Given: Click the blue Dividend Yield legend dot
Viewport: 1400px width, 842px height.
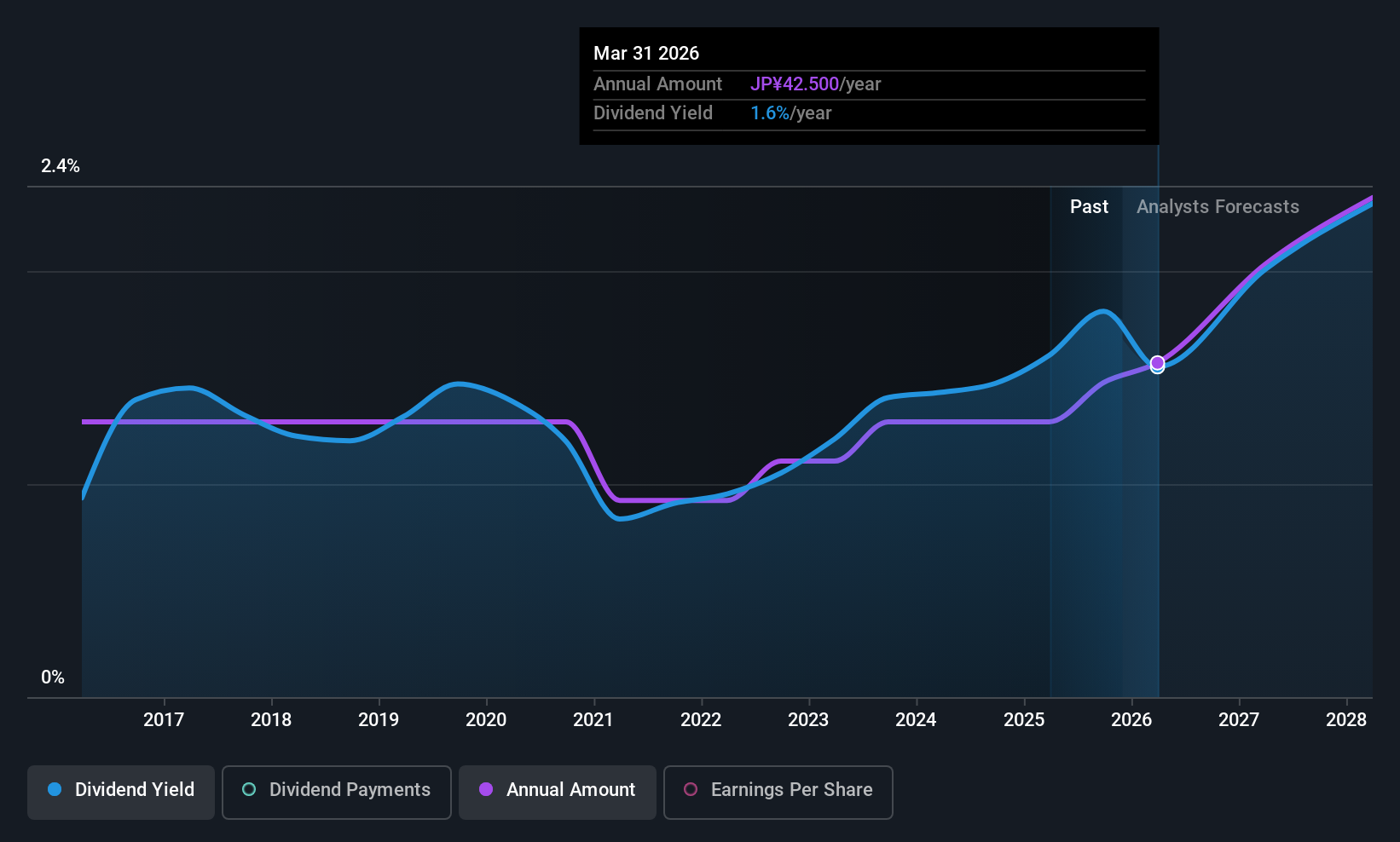Looking at the screenshot, I should 55,789.
